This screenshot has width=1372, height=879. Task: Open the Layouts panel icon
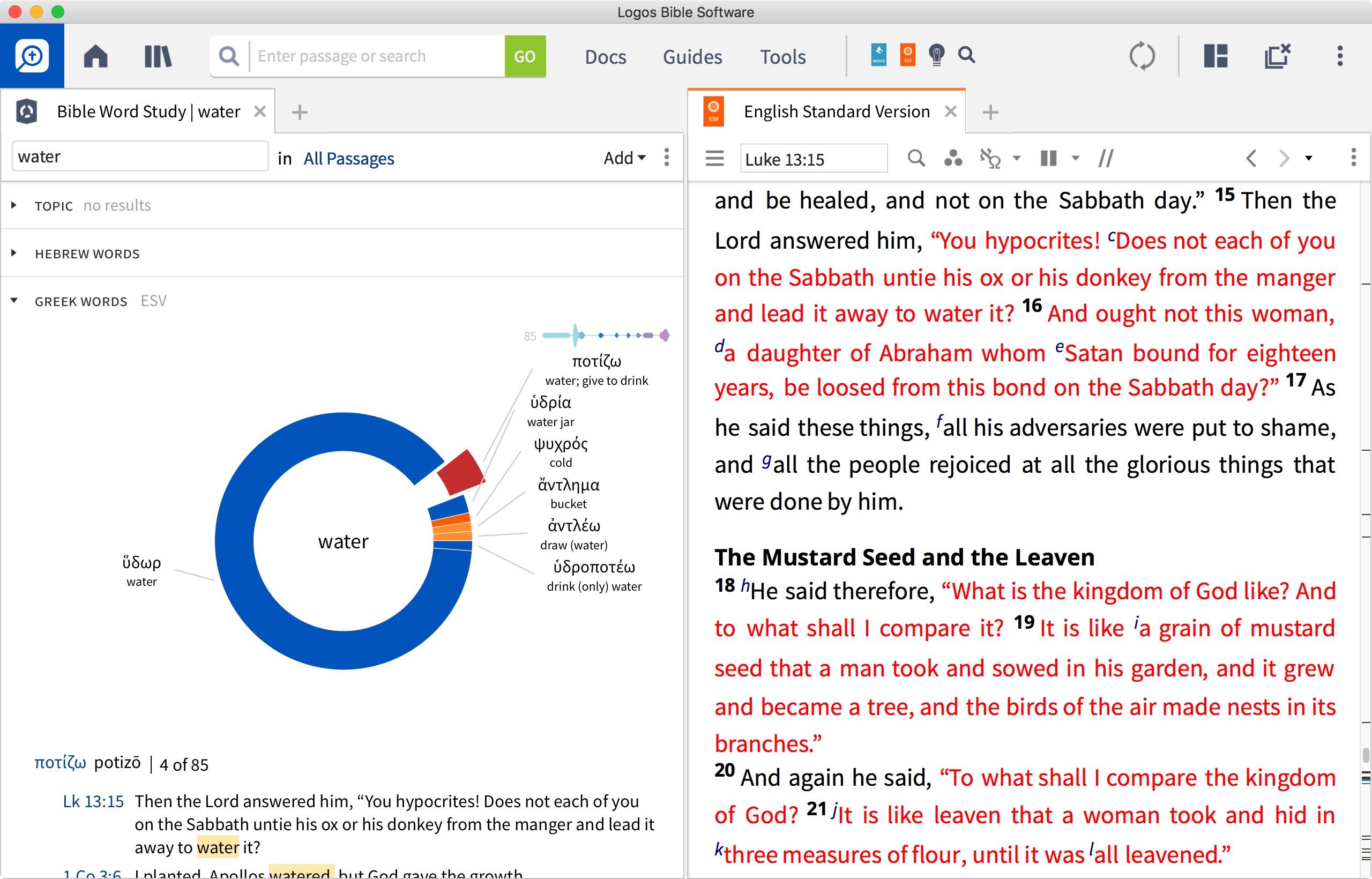pos(1216,56)
